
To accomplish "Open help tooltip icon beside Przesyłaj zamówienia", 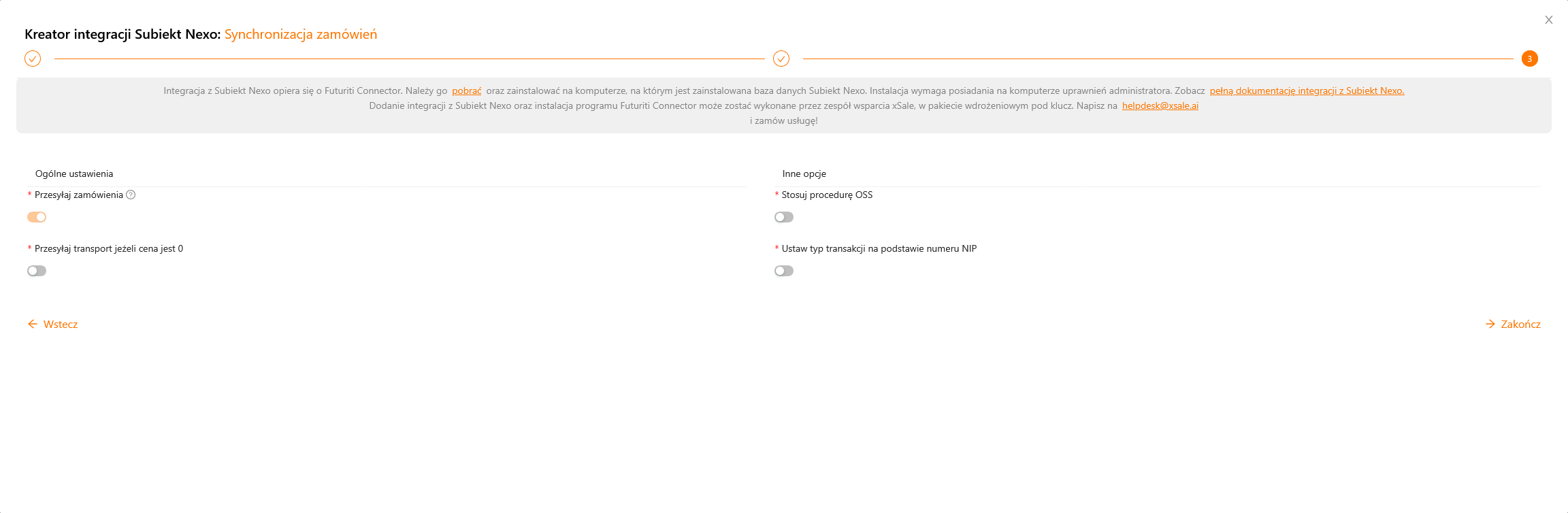I will point(131,195).
